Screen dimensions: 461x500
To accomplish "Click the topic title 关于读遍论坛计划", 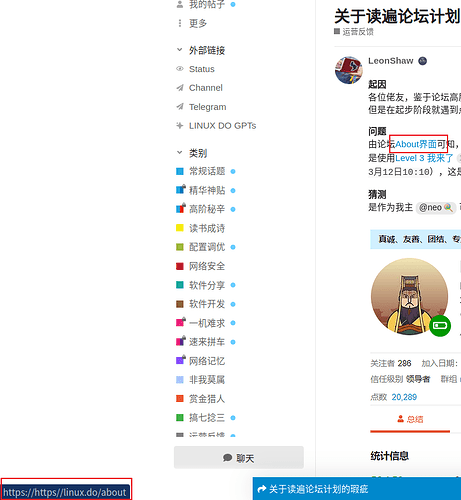I will tap(397, 16).
